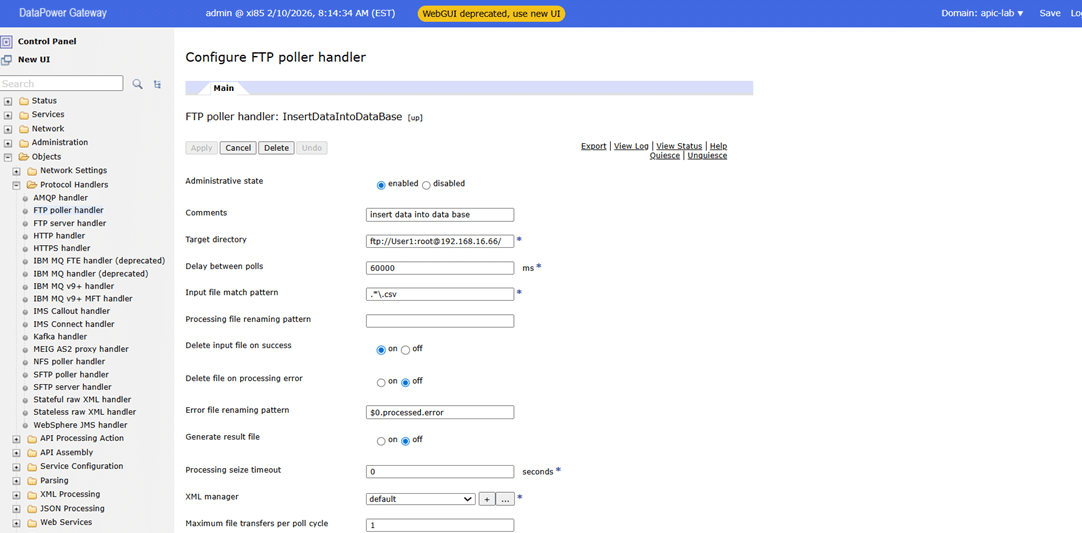1082x533 pixels.
Task: Click the plus button beside XML manager
Action: [487, 499]
